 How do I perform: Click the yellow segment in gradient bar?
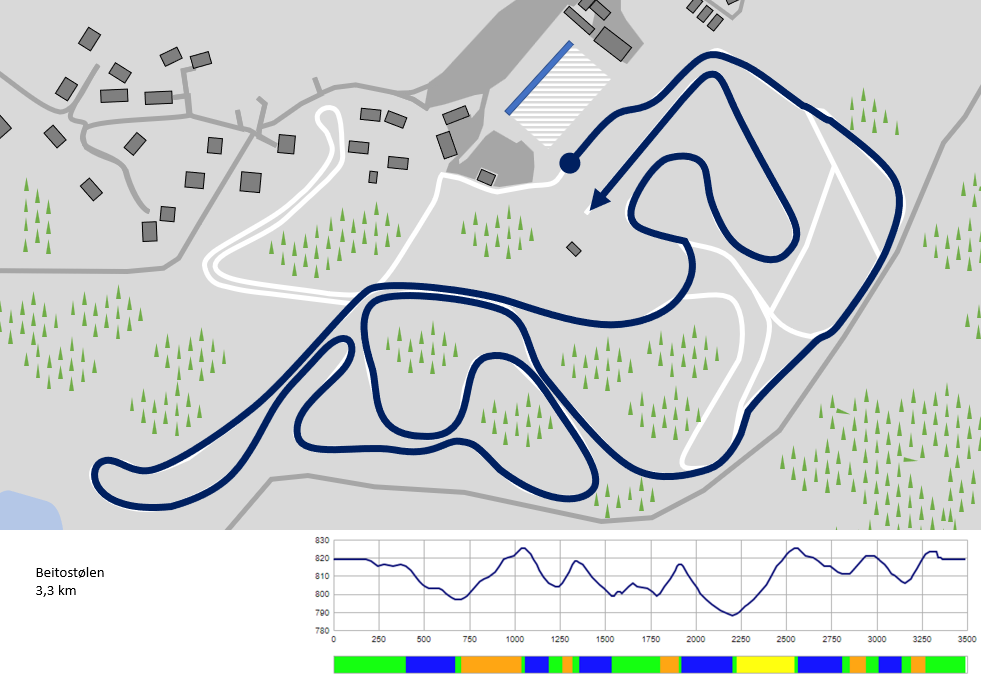[x=766, y=665]
